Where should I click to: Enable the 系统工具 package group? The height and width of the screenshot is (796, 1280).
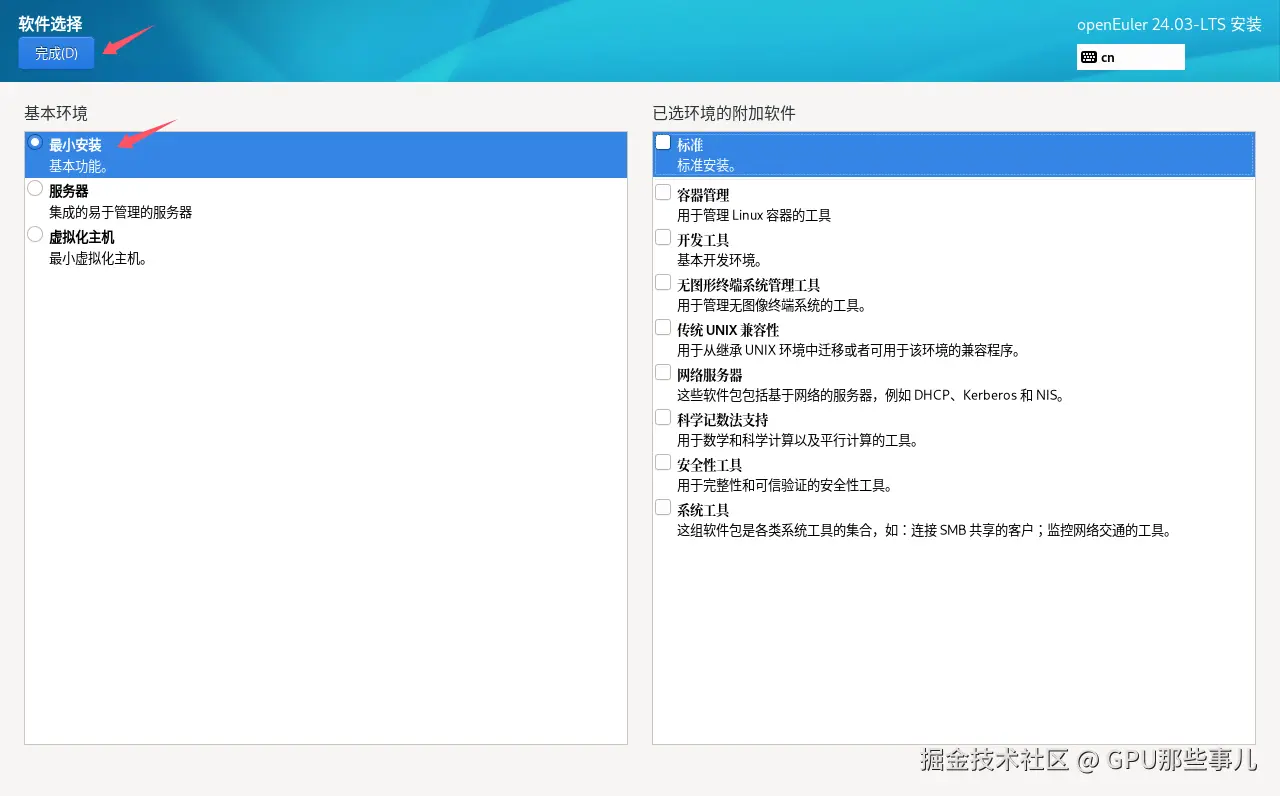click(x=663, y=506)
